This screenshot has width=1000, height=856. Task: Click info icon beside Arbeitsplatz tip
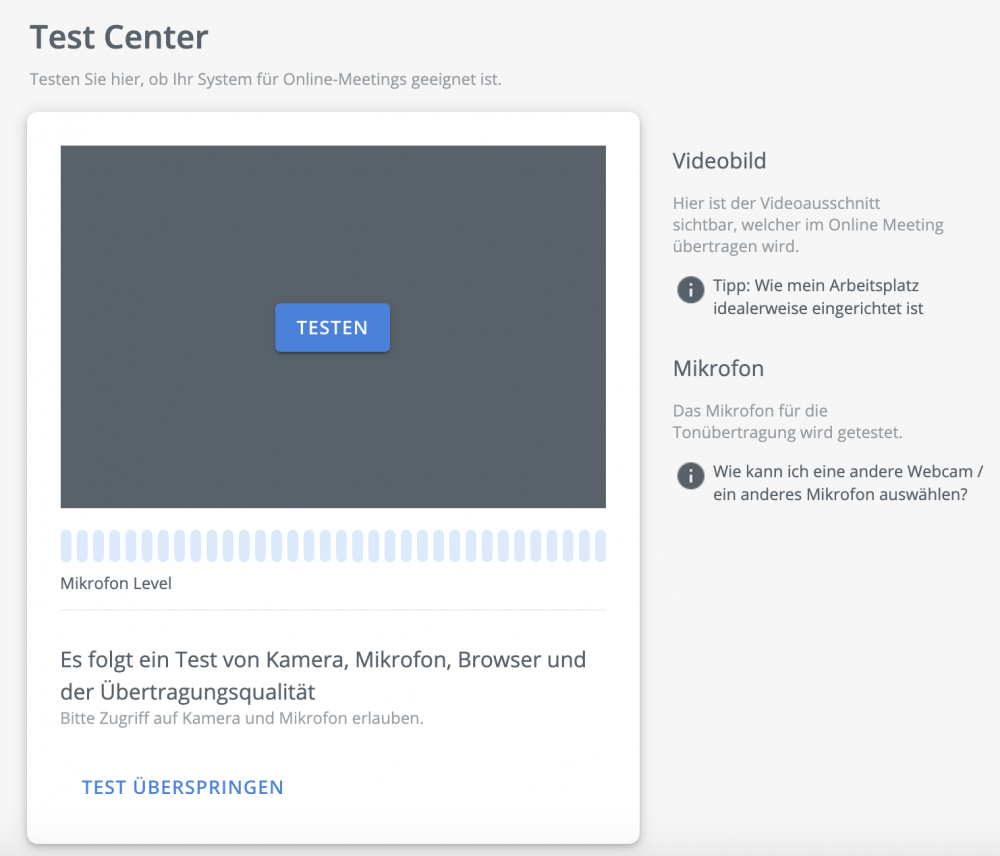coord(690,290)
